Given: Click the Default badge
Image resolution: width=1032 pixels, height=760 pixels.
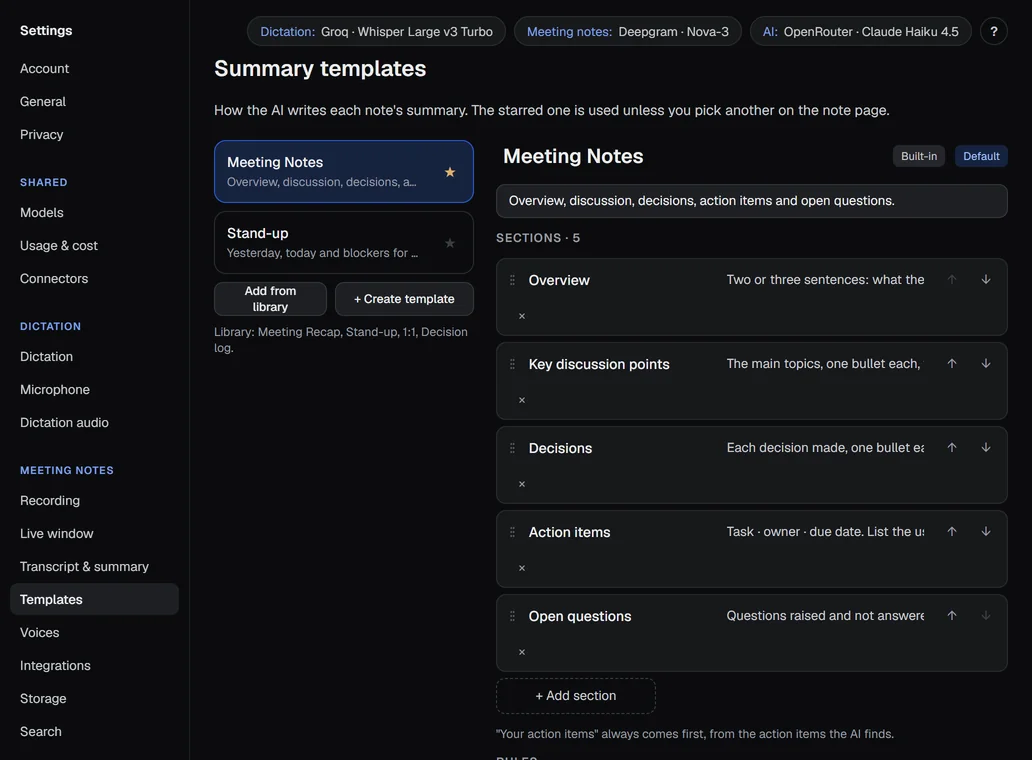Looking at the screenshot, I should point(981,156).
